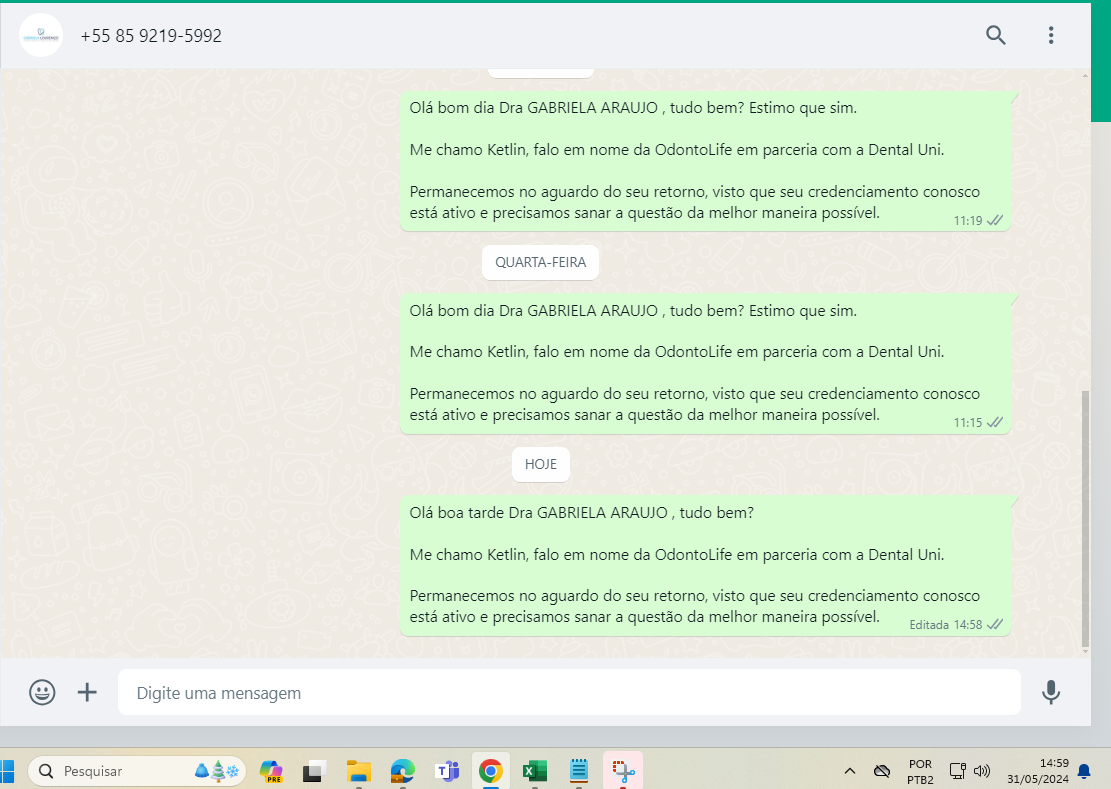Open the notifications bell
Image resolution: width=1111 pixels, height=789 pixels.
1084,771
